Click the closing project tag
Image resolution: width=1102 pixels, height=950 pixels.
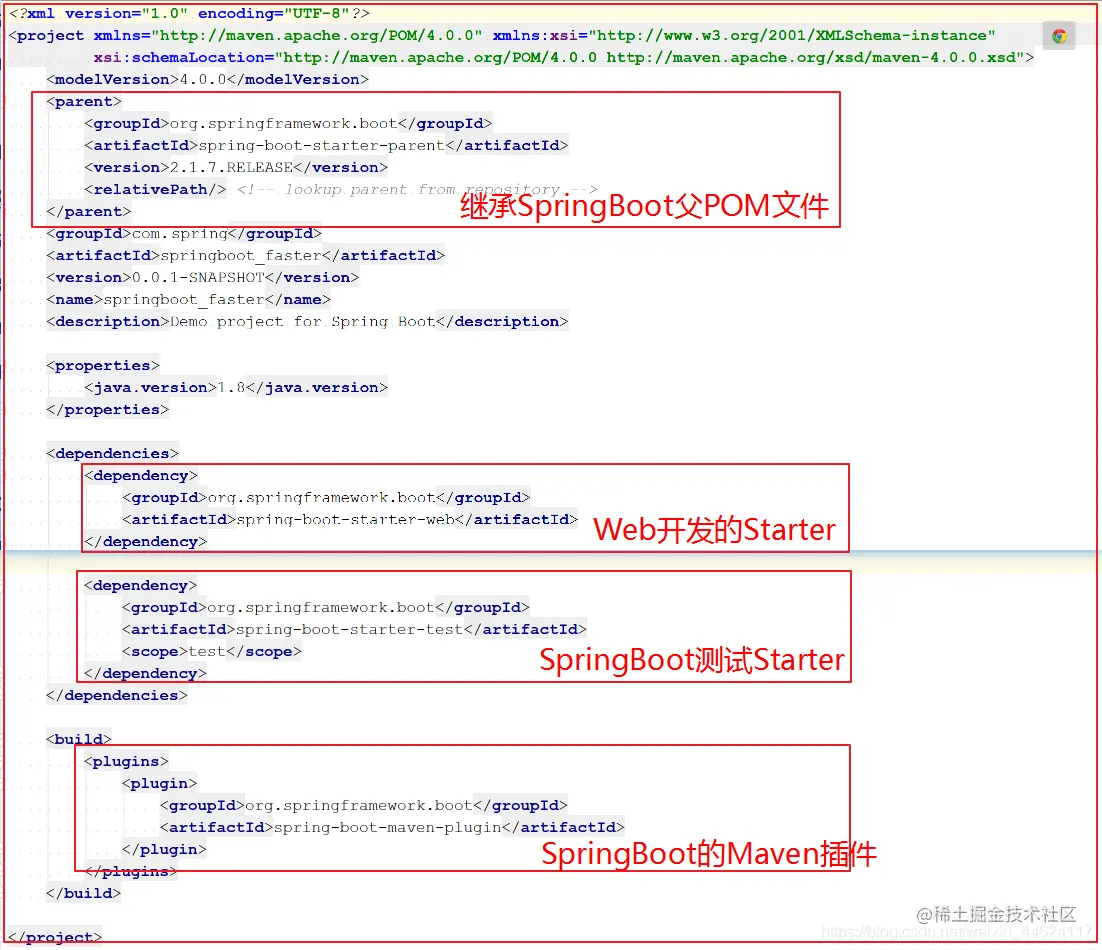pos(55,937)
